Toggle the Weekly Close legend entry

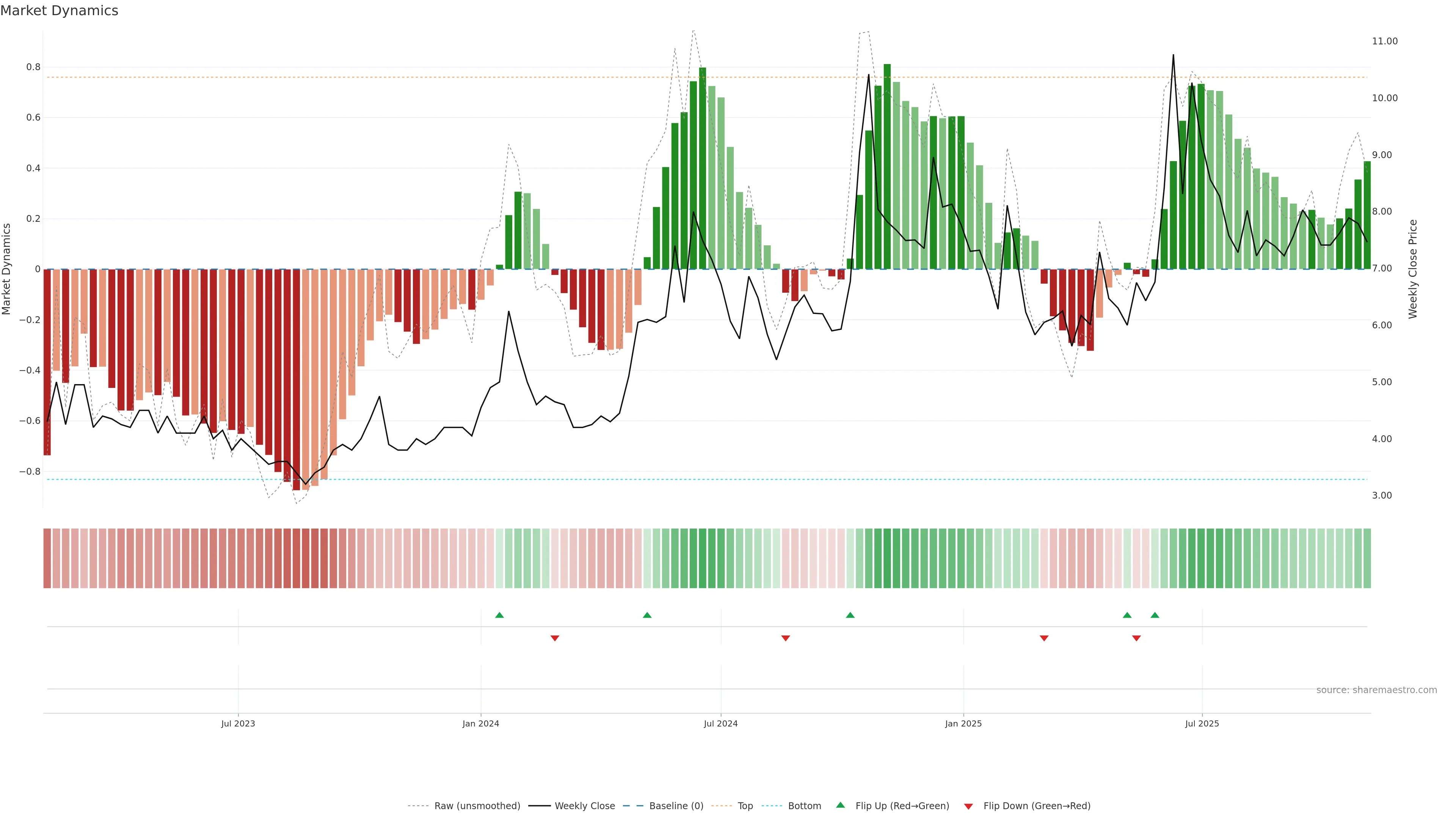(584, 806)
